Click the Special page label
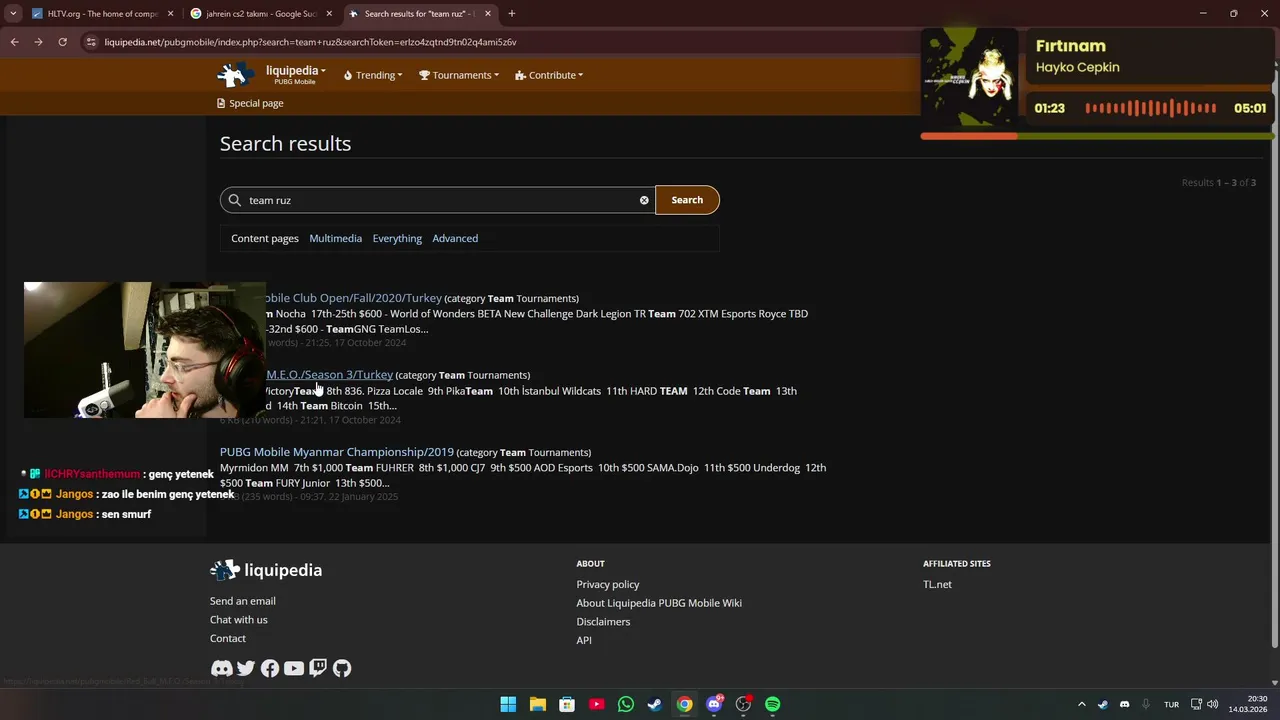 pyautogui.click(x=251, y=103)
